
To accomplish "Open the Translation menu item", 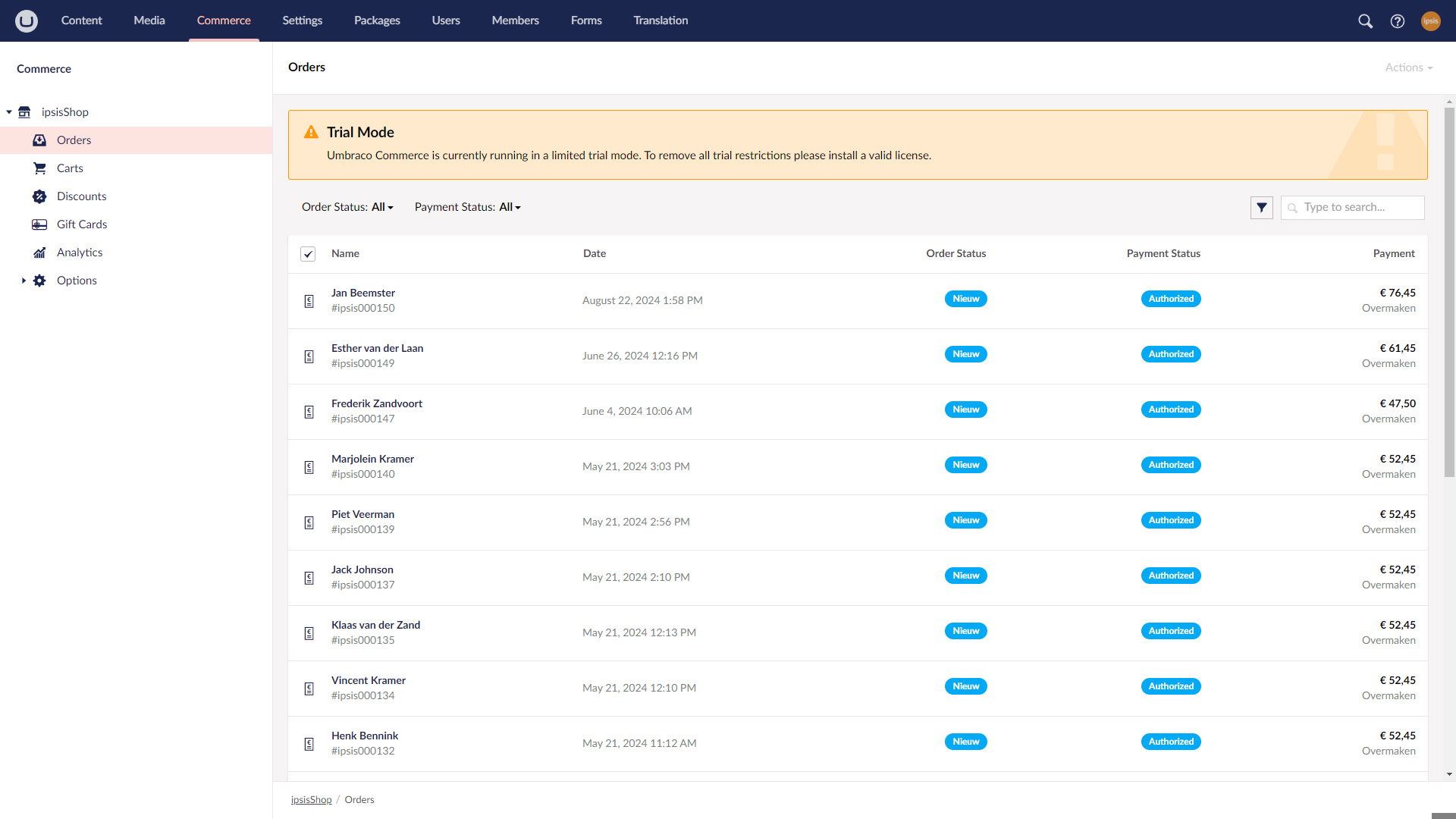I will (x=660, y=20).
